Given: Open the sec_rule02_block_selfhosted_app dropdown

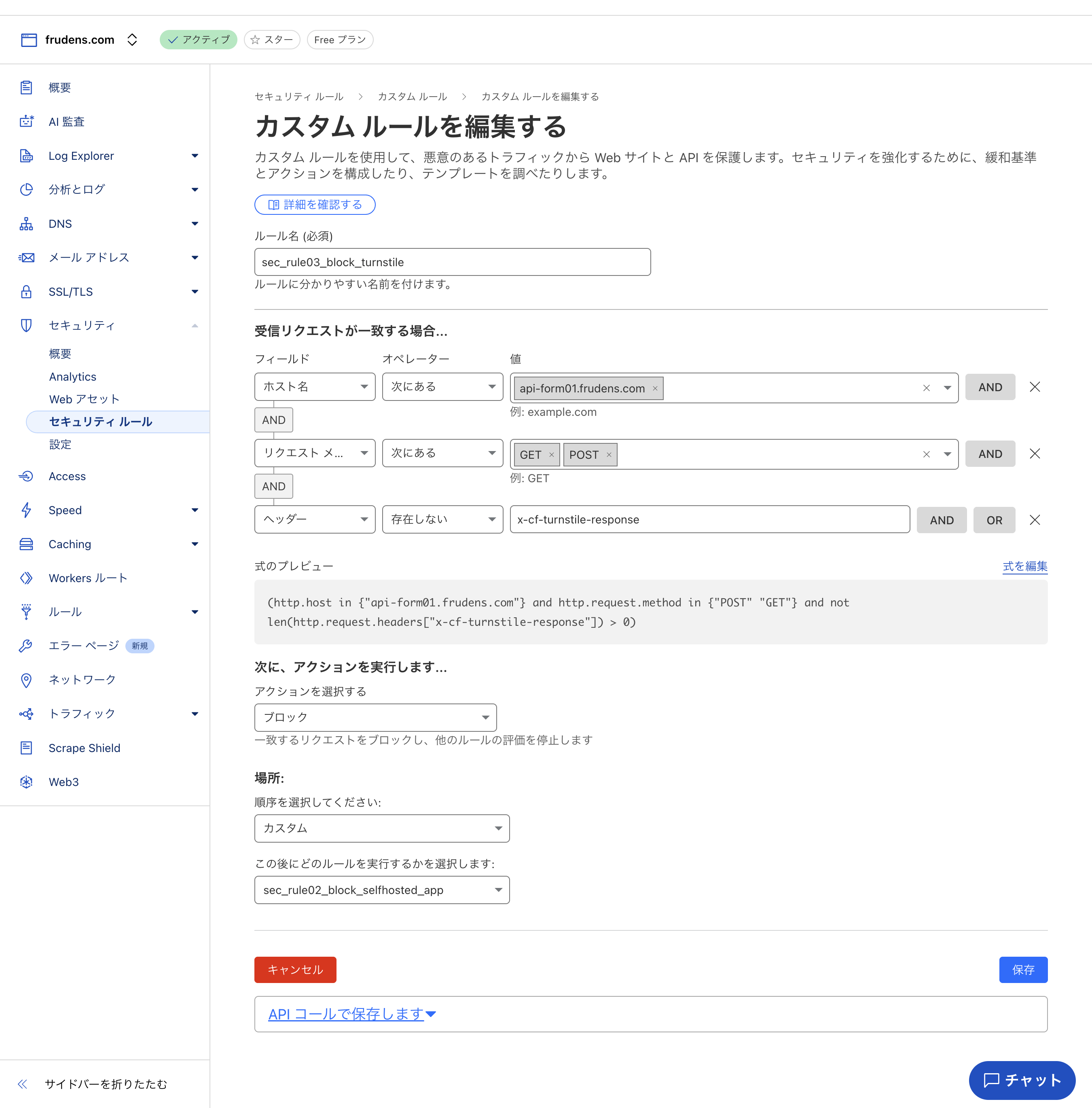Looking at the screenshot, I should pyautogui.click(x=382, y=890).
